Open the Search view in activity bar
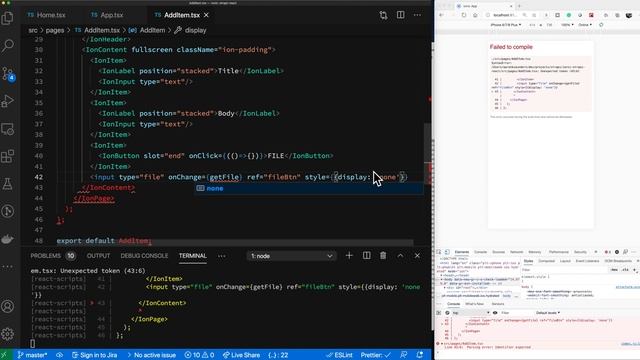640x360 pixels. click(8, 45)
